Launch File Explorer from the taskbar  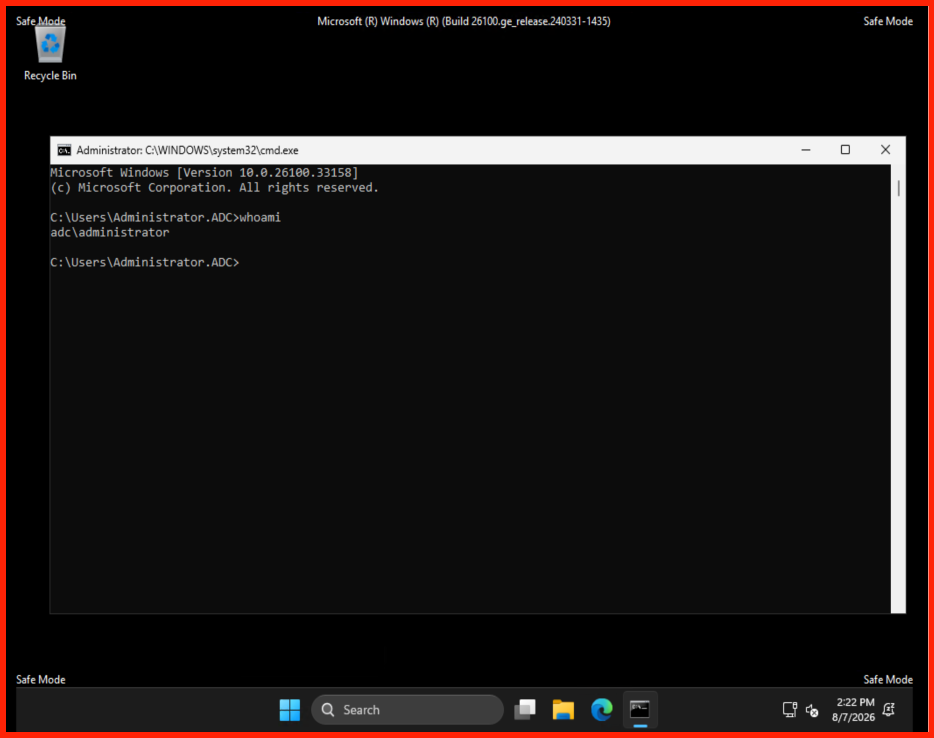click(563, 709)
